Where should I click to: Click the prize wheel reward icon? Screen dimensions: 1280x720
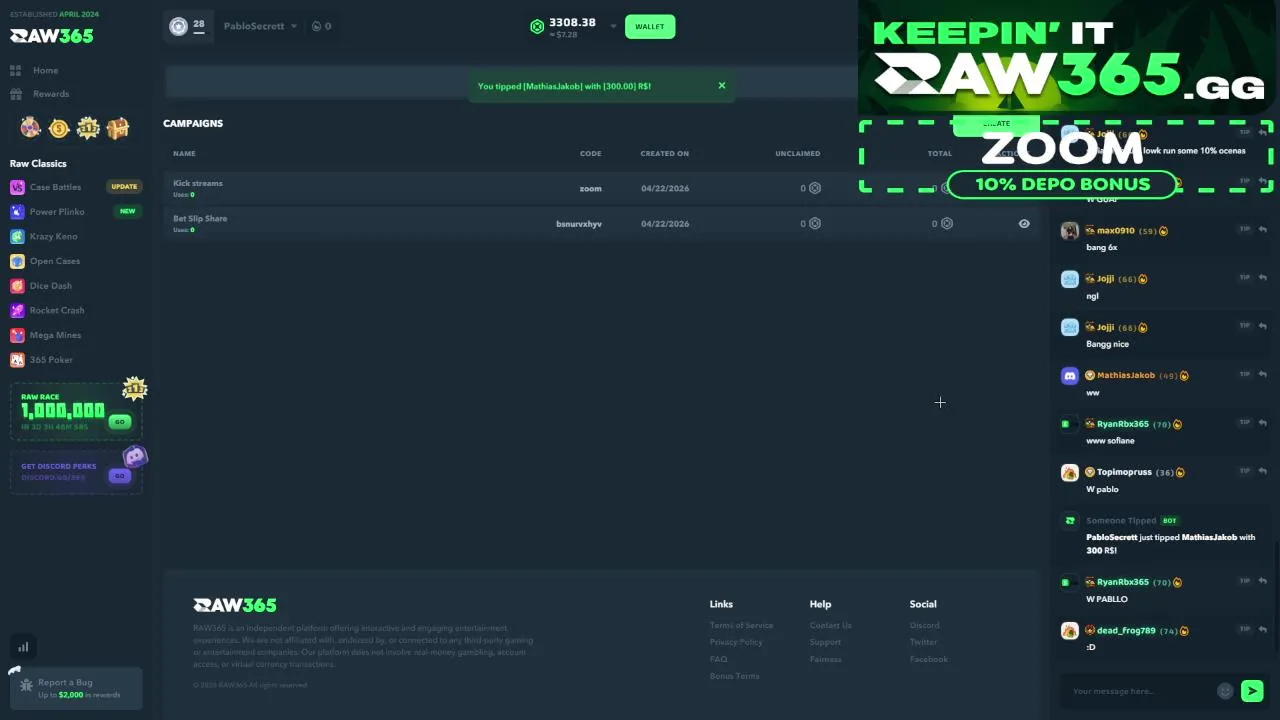[31, 128]
